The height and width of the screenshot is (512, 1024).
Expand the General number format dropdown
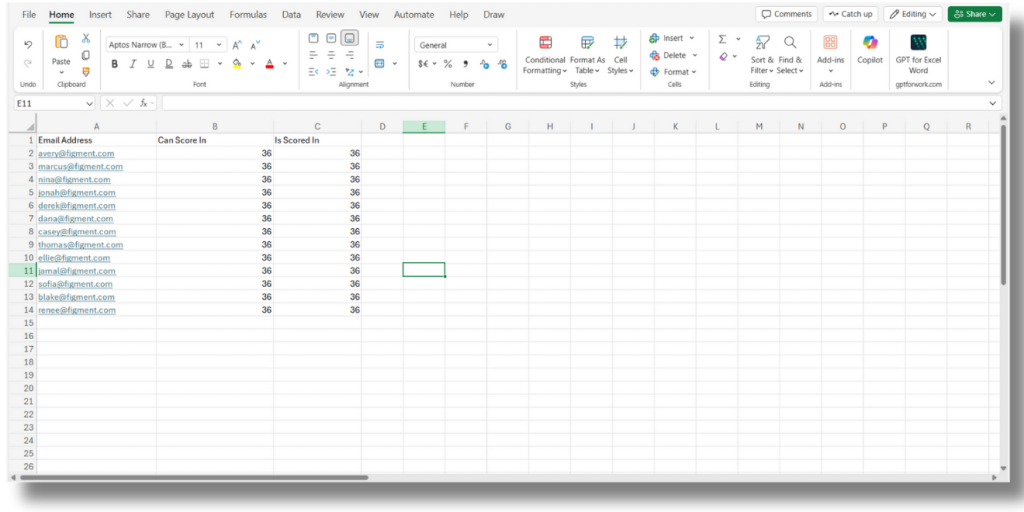click(490, 45)
